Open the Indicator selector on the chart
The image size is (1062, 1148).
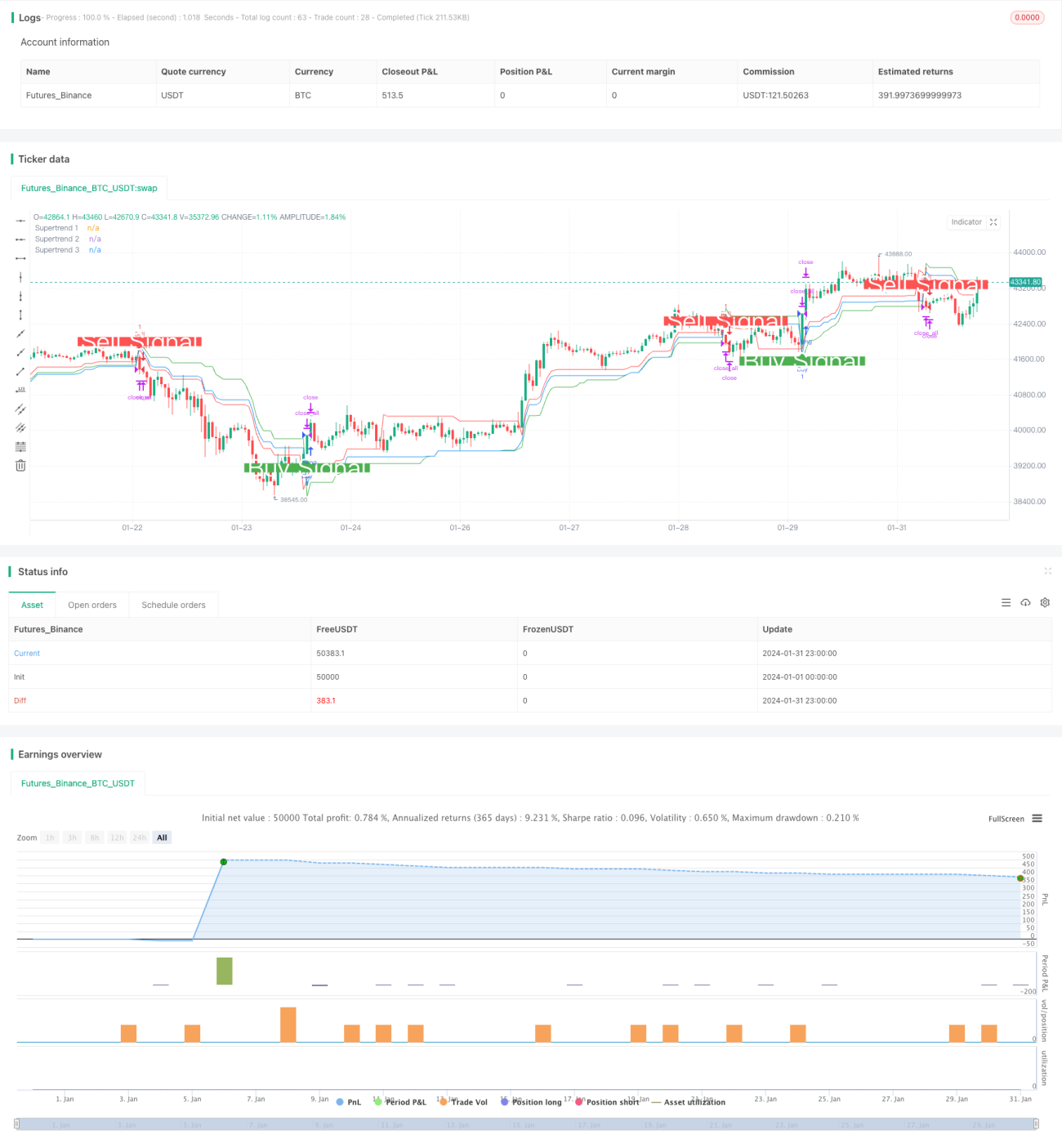966,222
